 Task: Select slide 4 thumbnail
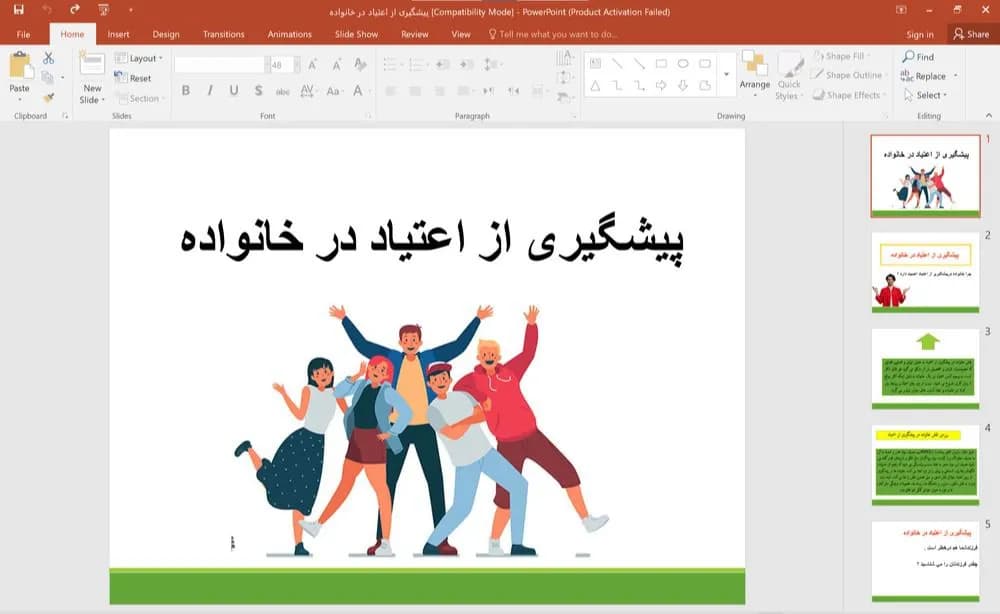(x=925, y=465)
